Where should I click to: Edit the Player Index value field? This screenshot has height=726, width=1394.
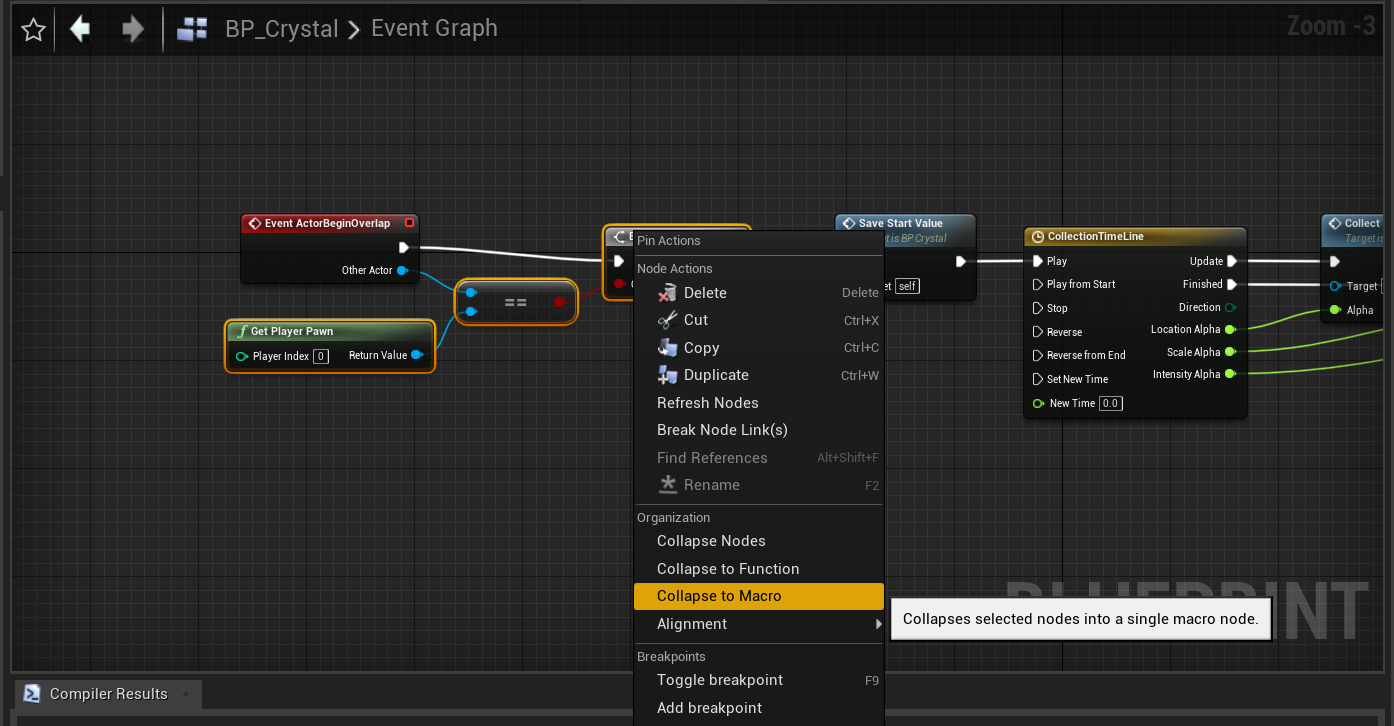tap(321, 356)
